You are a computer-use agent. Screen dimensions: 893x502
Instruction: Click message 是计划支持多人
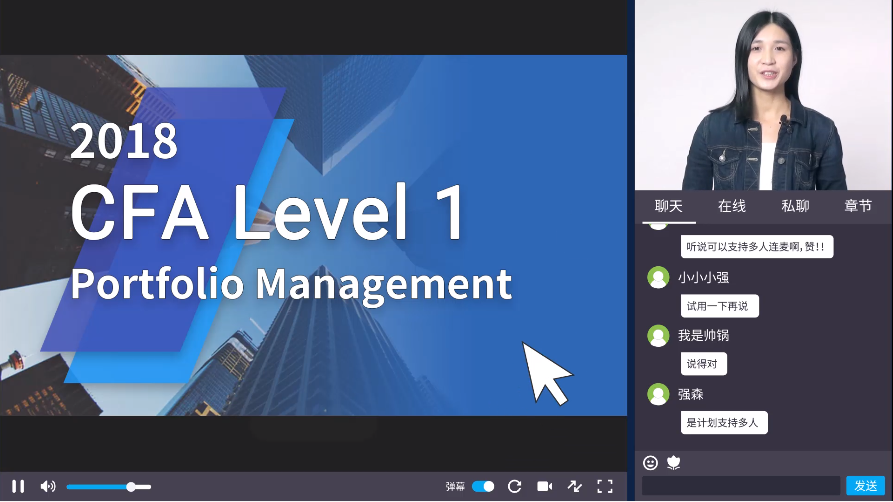(724, 423)
